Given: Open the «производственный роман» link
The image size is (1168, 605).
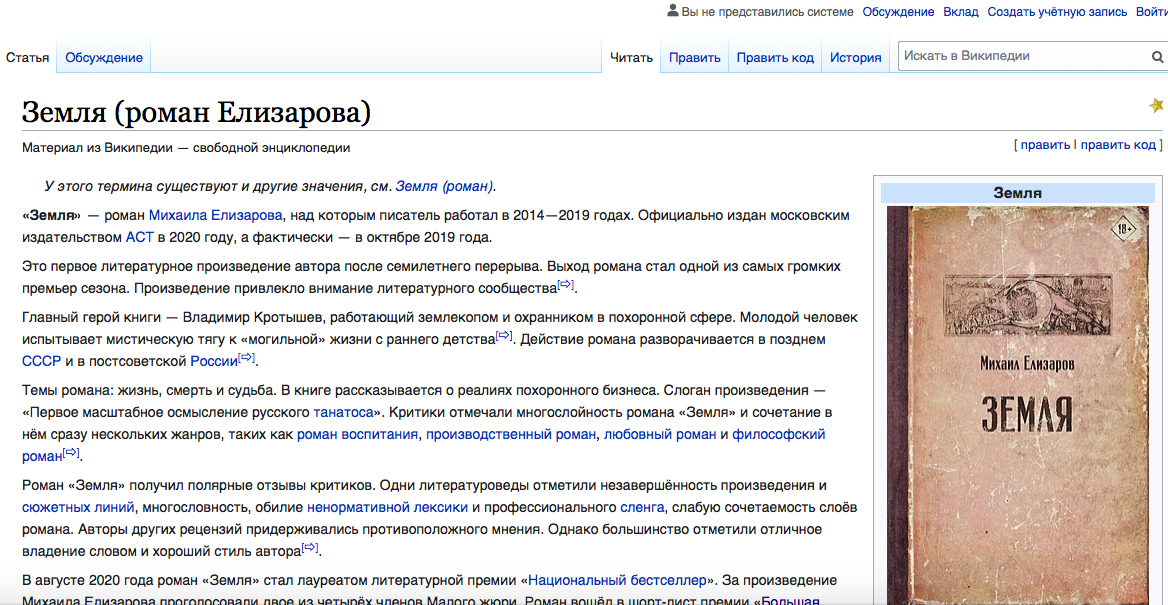Looking at the screenshot, I should (512, 434).
